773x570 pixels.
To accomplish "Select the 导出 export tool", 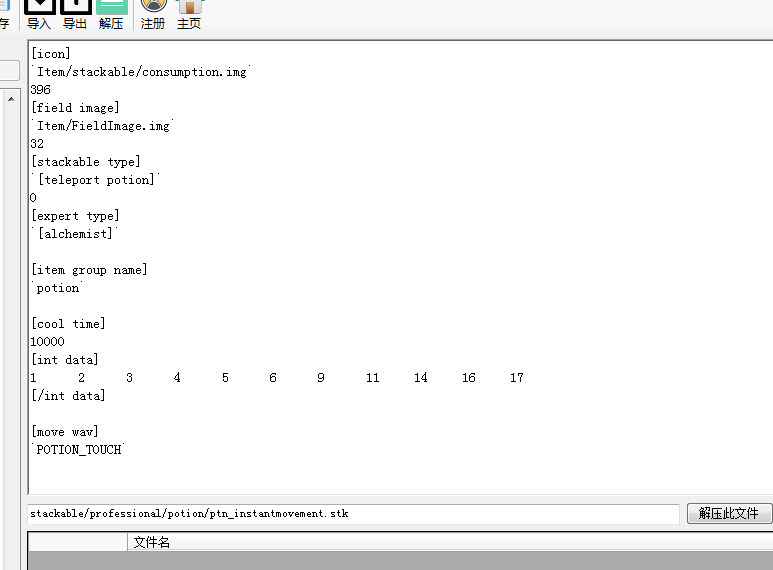I will tap(75, 15).
